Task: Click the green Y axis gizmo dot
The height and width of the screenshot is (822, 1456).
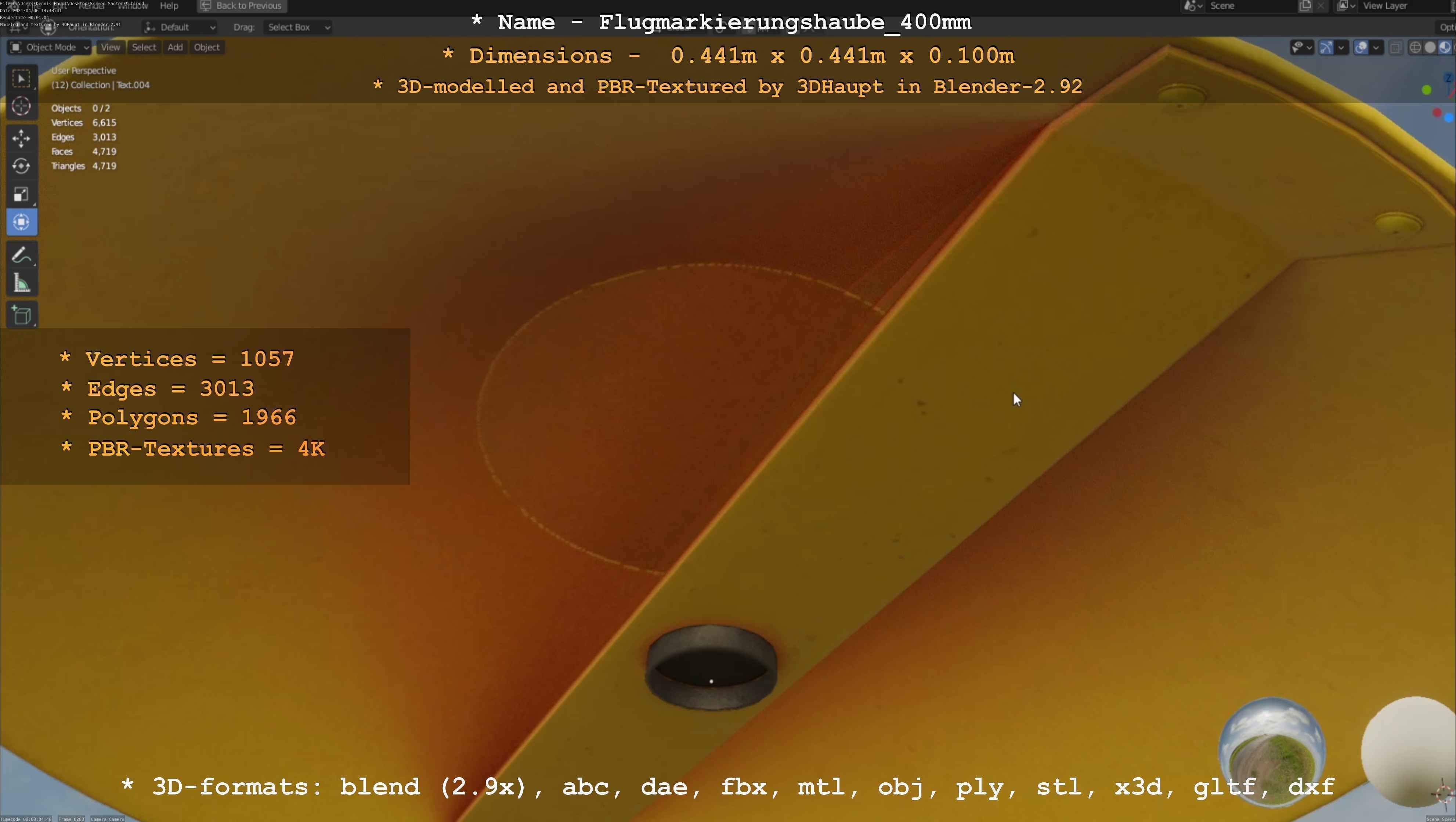Action: click(1426, 90)
